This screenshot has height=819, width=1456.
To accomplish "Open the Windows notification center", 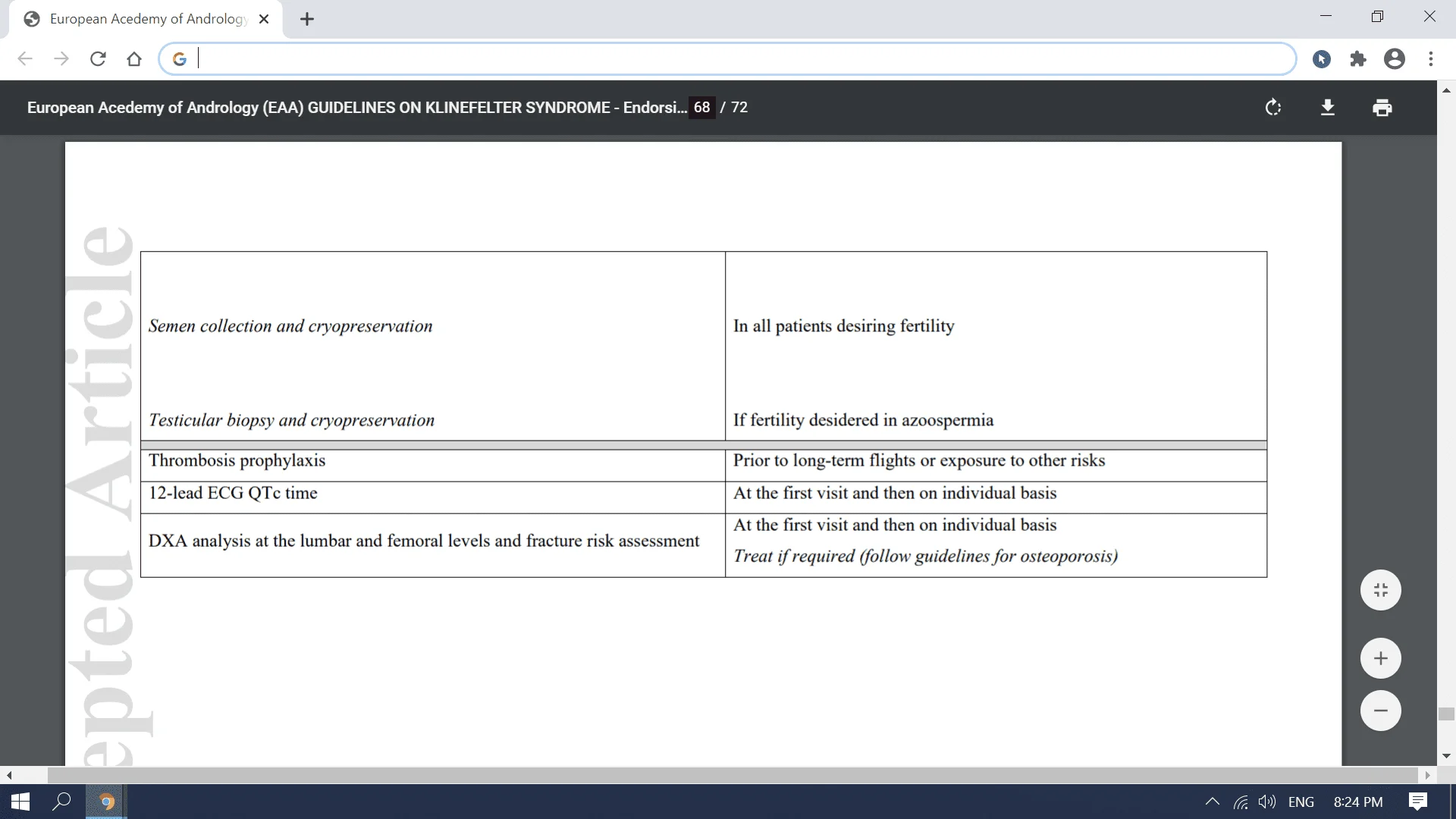I will click(1418, 802).
